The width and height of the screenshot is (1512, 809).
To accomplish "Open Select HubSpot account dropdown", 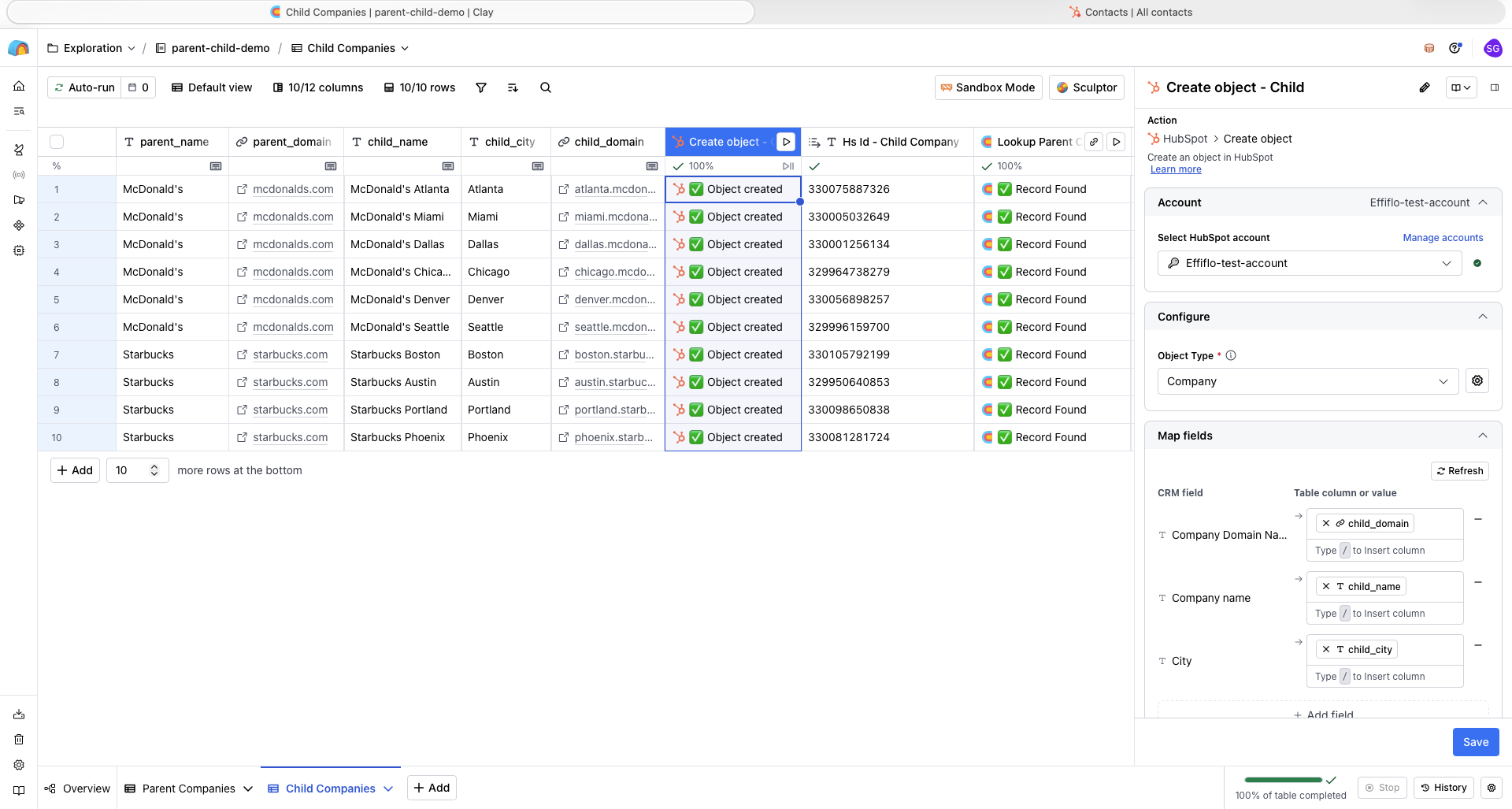I will (1310, 263).
